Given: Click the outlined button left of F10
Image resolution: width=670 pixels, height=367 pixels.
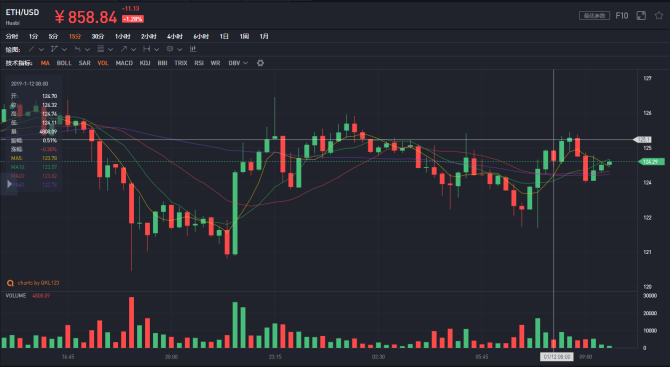Looking at the screenshot, I should click(594, 16).
